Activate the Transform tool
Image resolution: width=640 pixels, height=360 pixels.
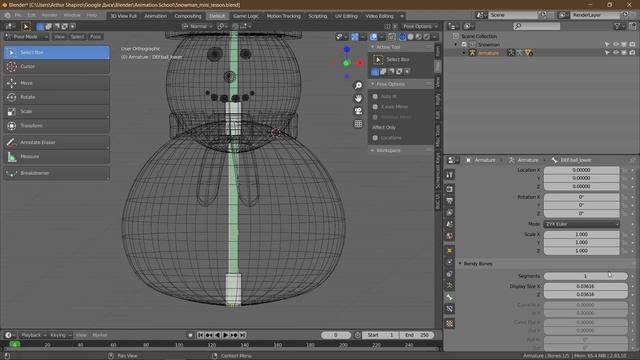pos(56,126)
